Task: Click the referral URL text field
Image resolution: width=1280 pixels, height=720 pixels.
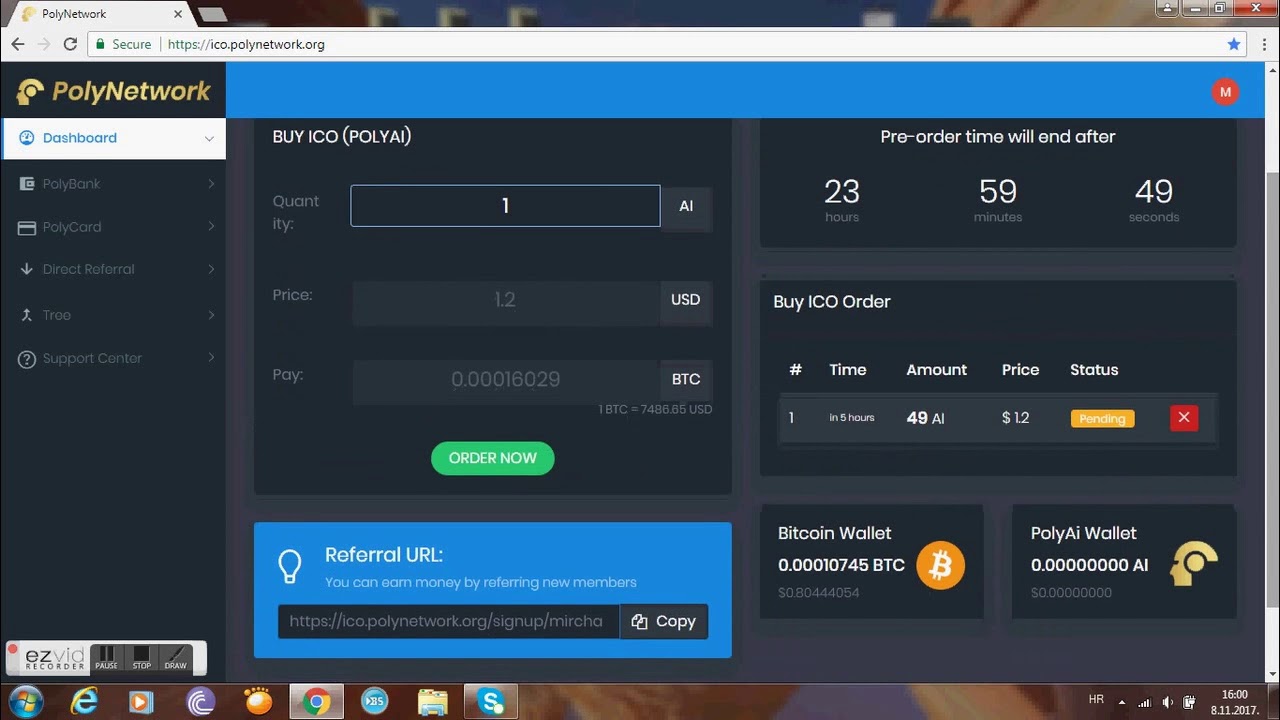Action: tap(448, 621)
